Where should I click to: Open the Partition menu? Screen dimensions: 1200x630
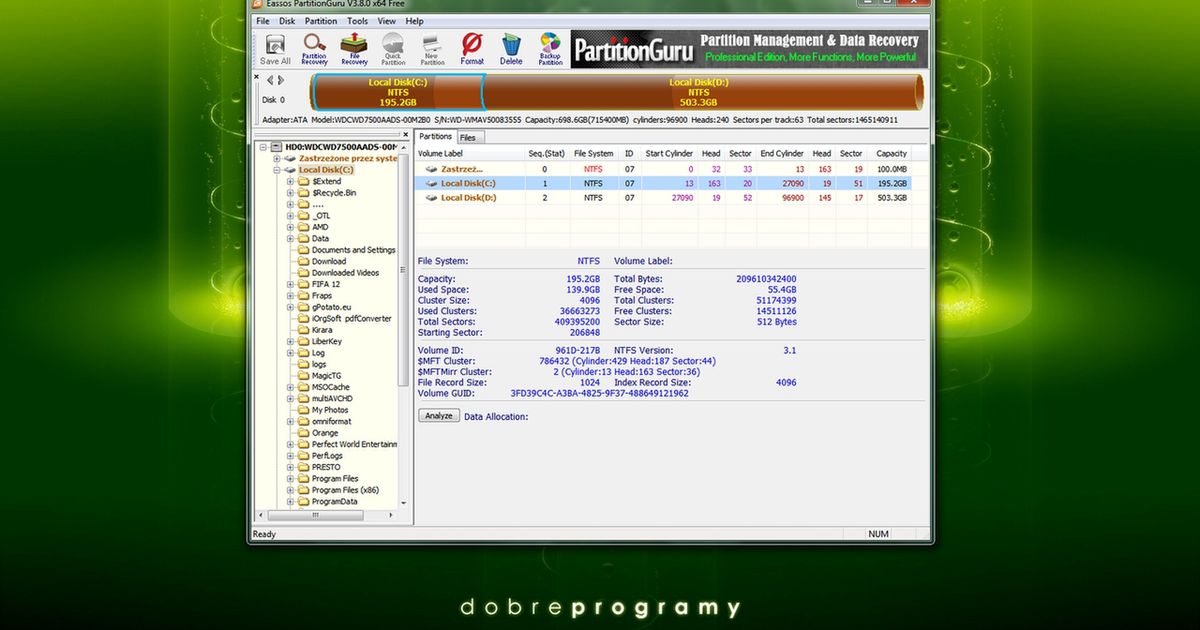[x=321, y=21]
